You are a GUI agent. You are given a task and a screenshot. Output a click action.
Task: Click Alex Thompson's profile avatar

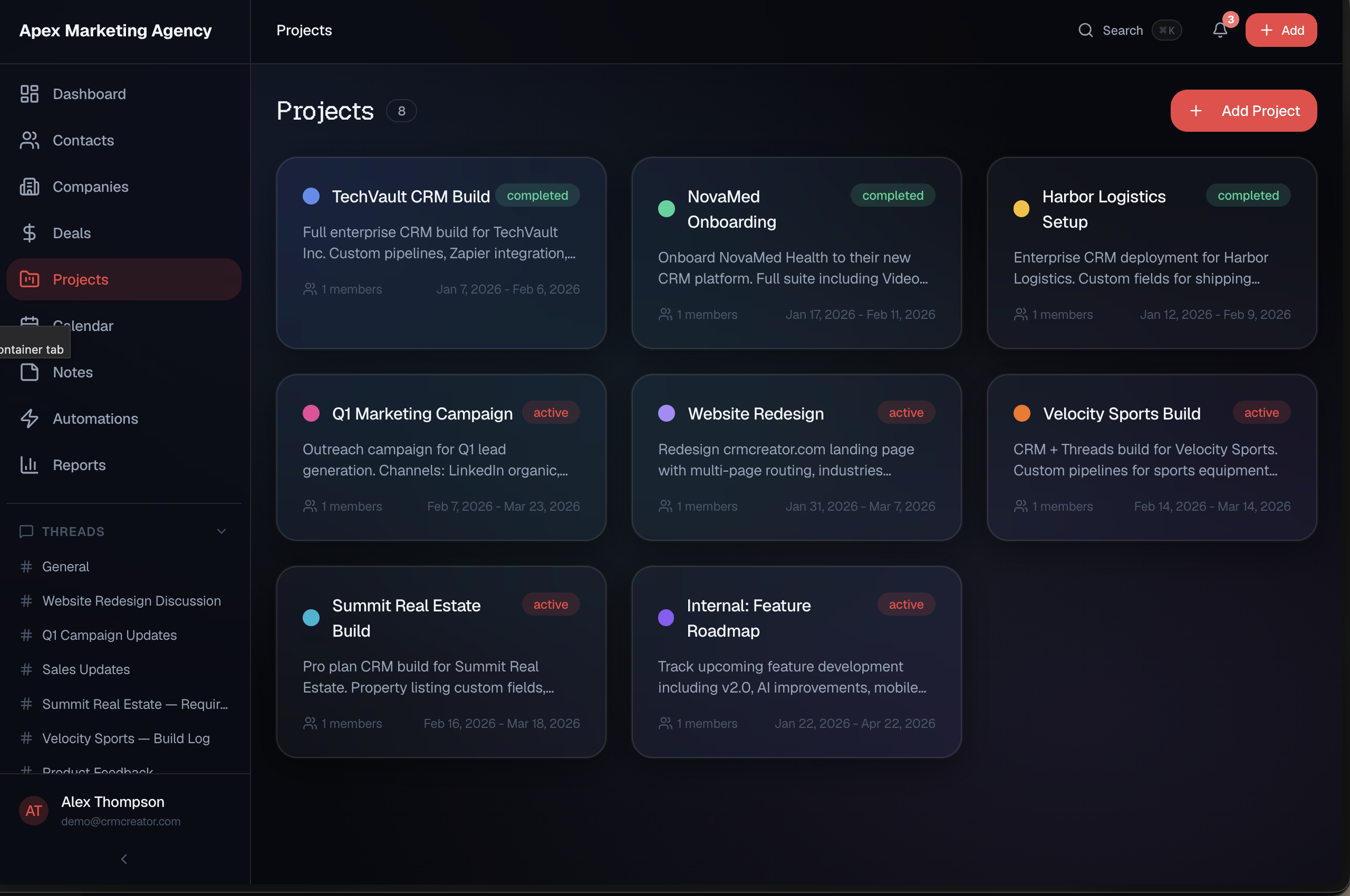click(x=33, y=810)
